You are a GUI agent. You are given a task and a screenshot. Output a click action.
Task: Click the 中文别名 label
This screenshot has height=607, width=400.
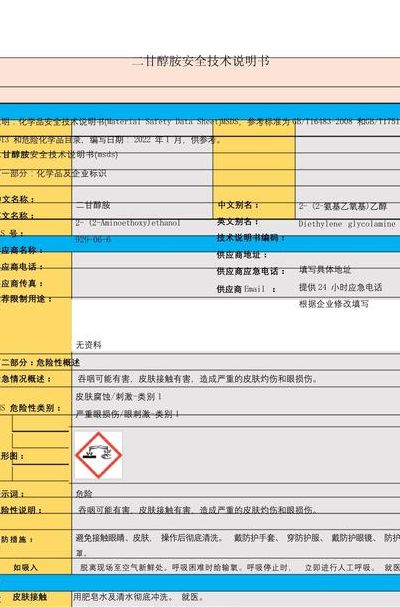(x=238, y=205)
